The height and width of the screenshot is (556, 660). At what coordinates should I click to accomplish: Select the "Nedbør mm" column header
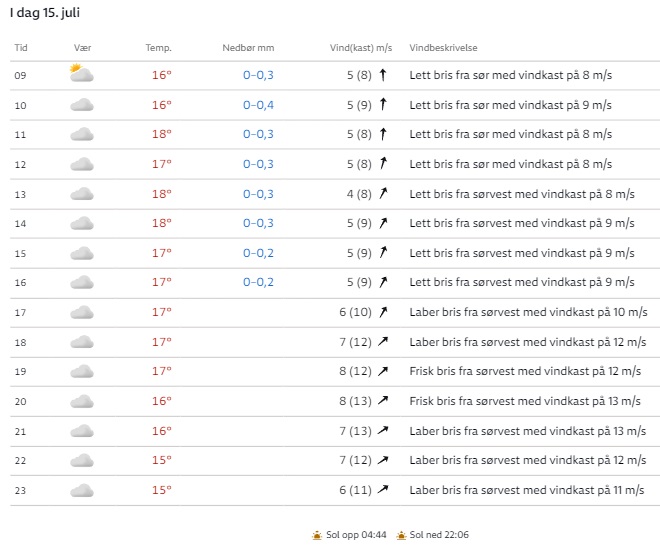point(248,48)
